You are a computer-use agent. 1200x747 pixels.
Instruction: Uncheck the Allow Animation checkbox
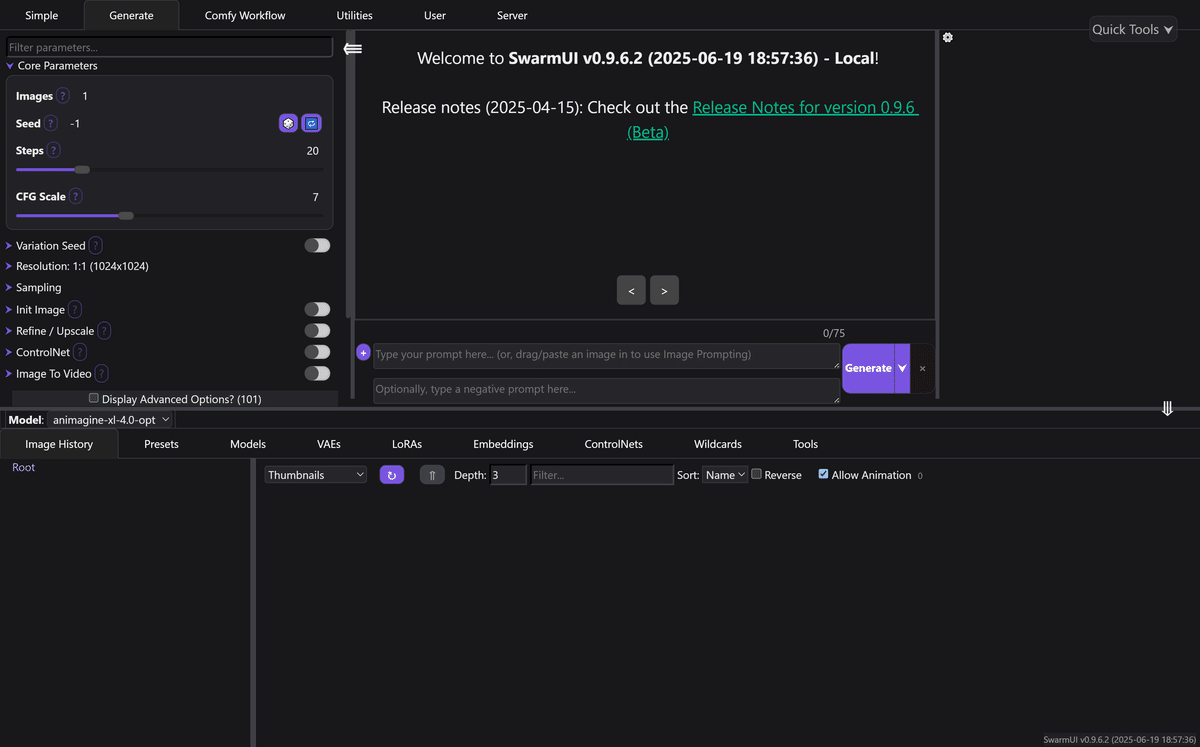(x=824, y=474)
